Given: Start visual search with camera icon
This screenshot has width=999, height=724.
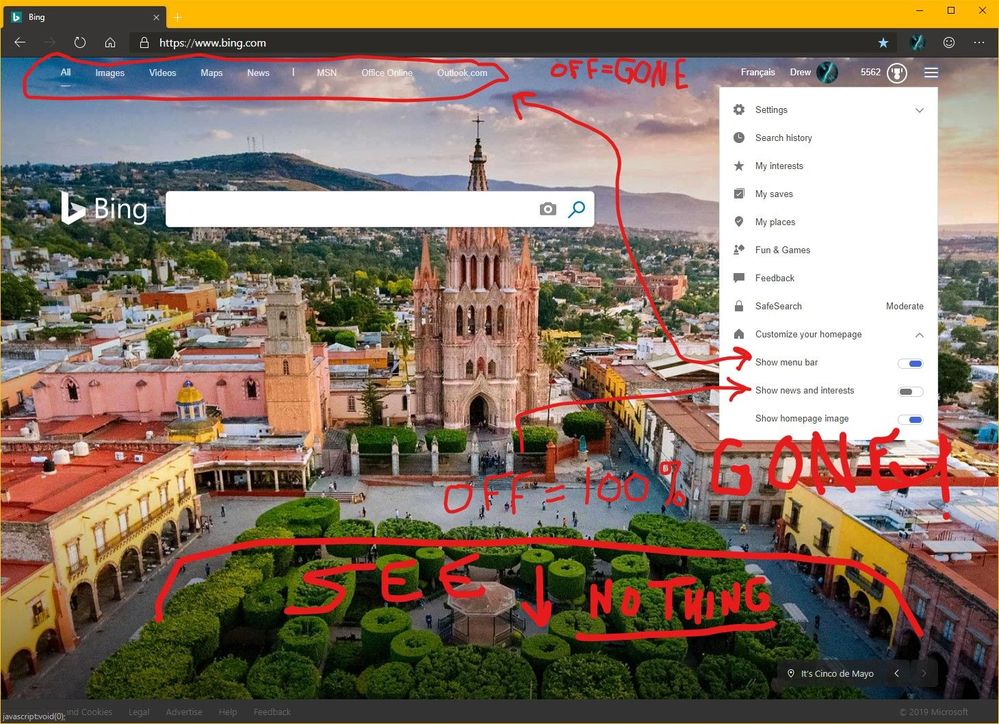Looking at the screenshot, I should [548, 209].
